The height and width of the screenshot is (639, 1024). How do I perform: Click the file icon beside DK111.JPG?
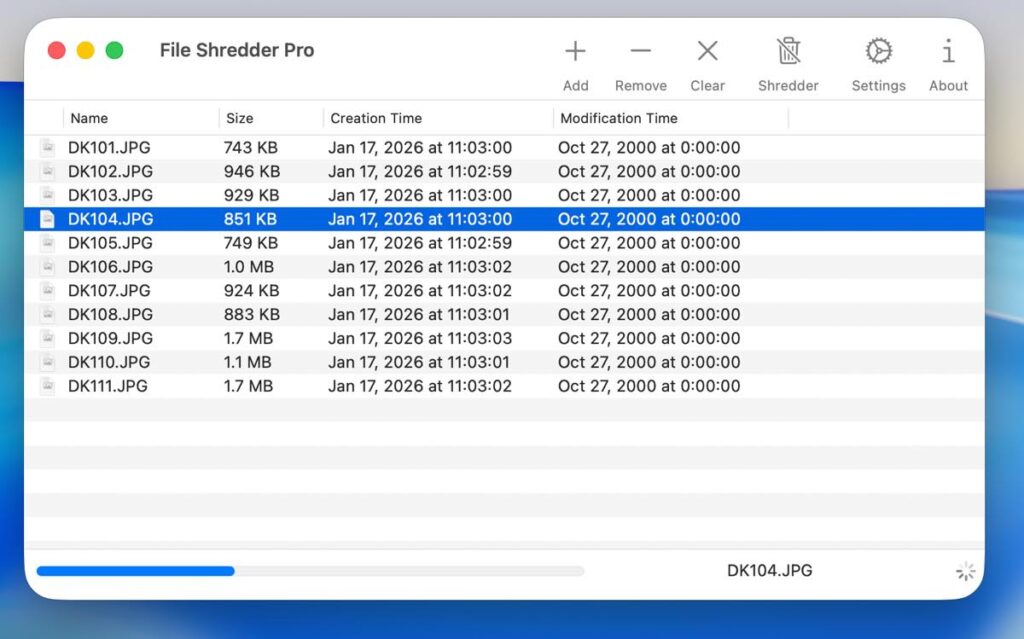tap(47, 386)
